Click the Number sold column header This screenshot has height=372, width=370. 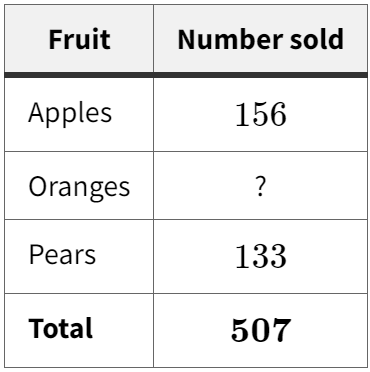[x=260, y=39]
